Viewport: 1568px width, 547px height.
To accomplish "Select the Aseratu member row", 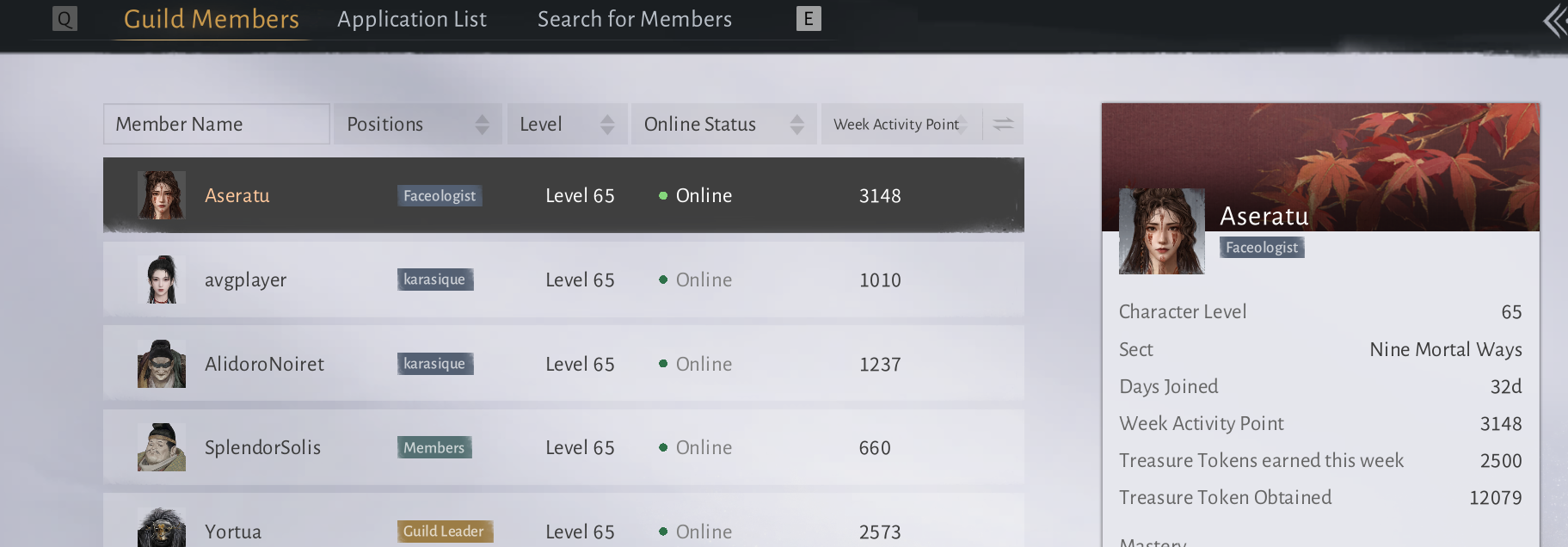I will point(563,195).
